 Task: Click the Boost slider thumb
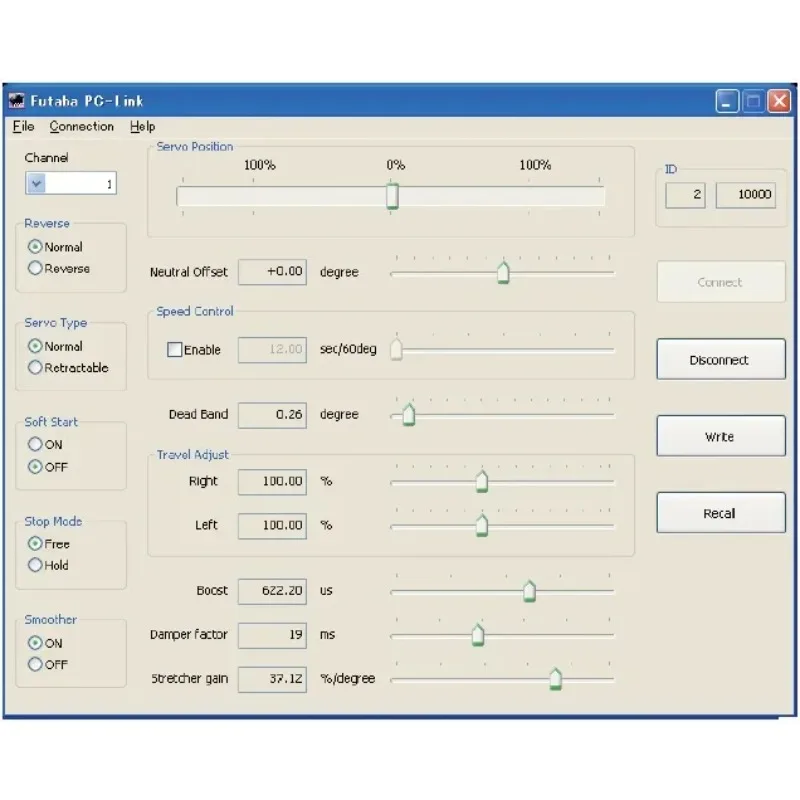530,591
